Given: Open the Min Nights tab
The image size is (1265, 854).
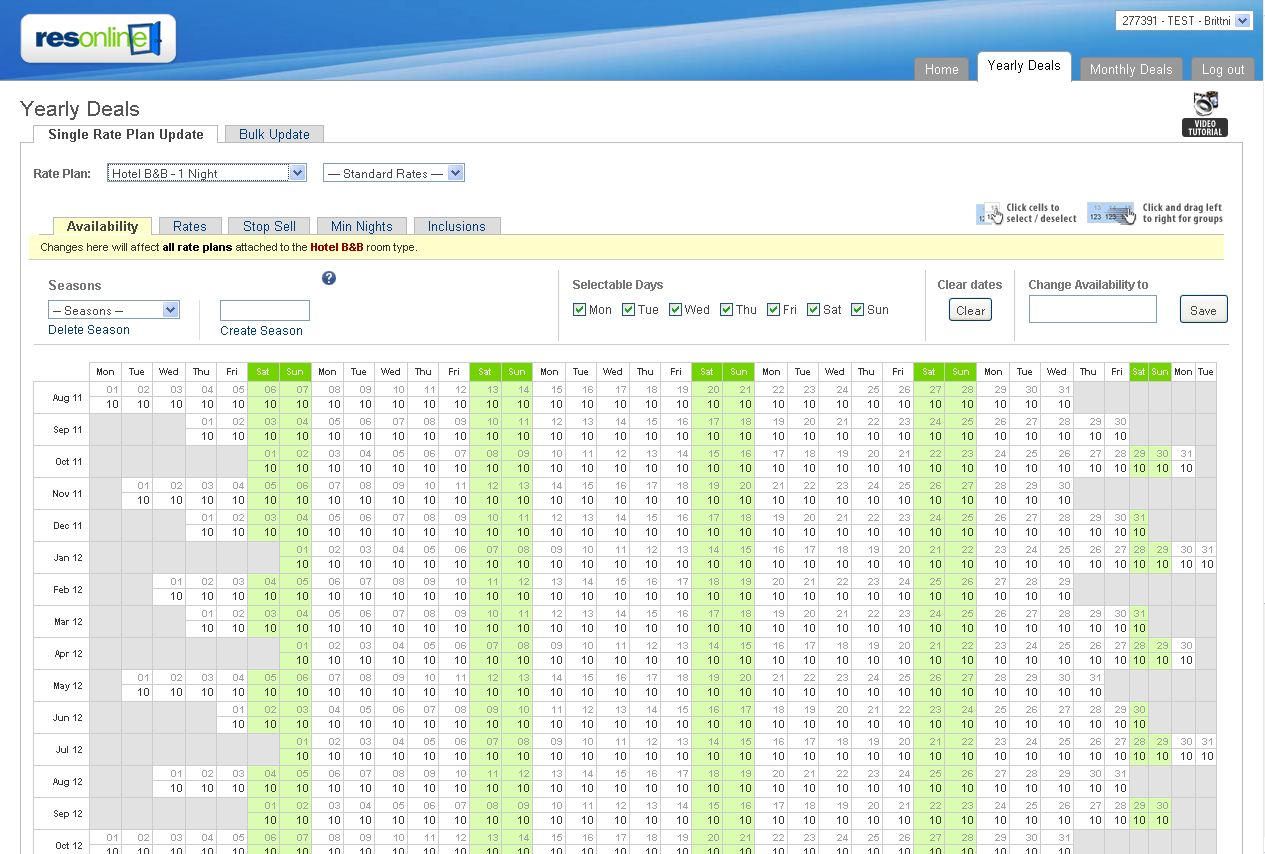Looking at the screenshot, I should (x=362, y=226).
